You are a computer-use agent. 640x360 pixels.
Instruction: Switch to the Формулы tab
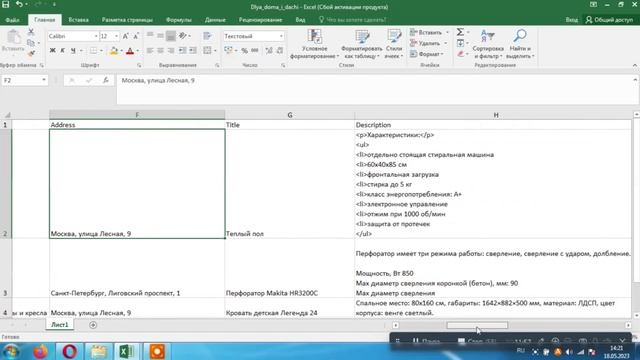pyautogui.click(x=178, y=20)
